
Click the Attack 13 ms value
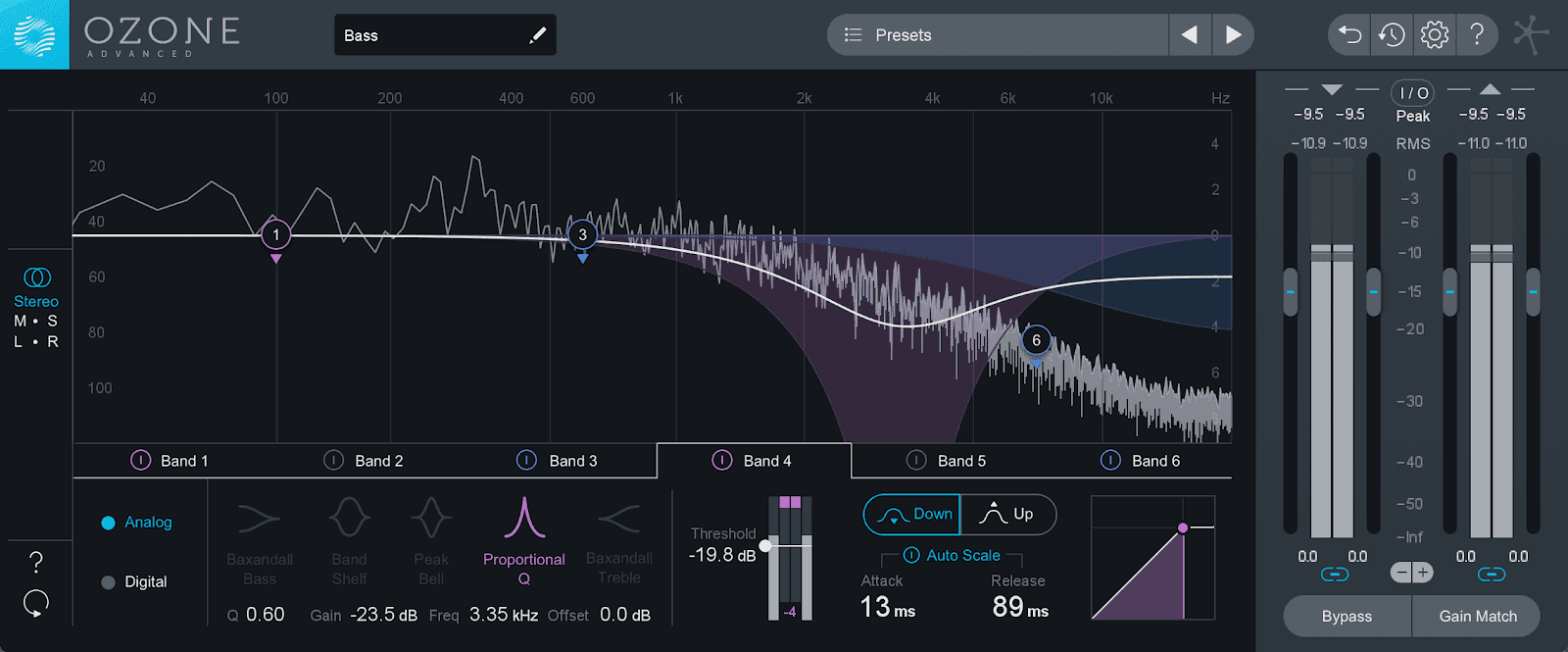[x=888, y=608]
